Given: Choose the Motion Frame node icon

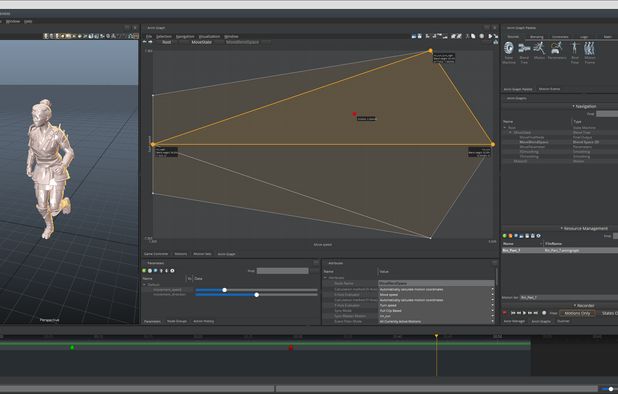Looking at the screenshot, I should pos(590,48).
